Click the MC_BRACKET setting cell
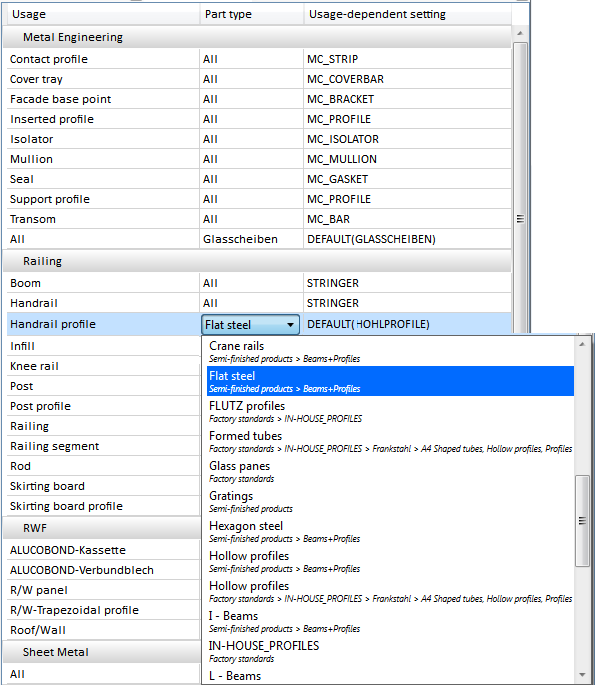Screen dimensions: 595x685 click(x=407, y=99)
